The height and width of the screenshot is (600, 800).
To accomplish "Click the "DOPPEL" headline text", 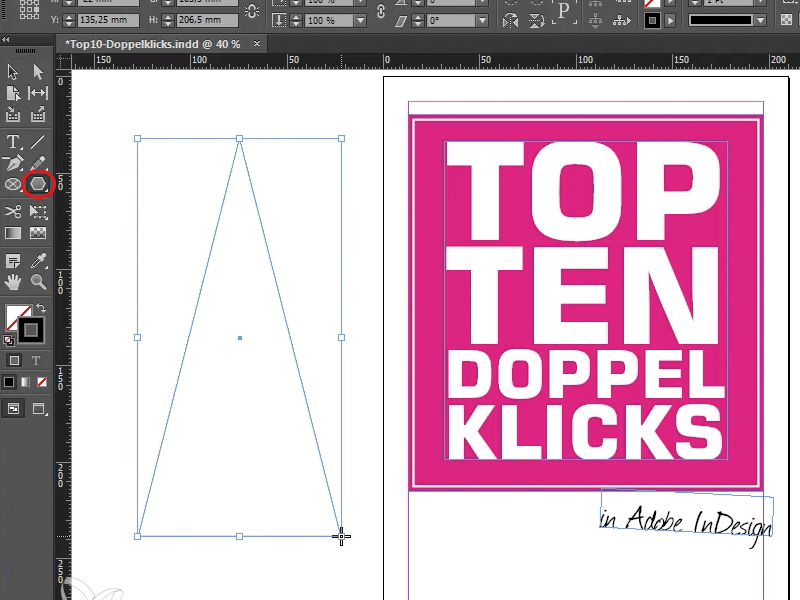I will pos(586,375).
